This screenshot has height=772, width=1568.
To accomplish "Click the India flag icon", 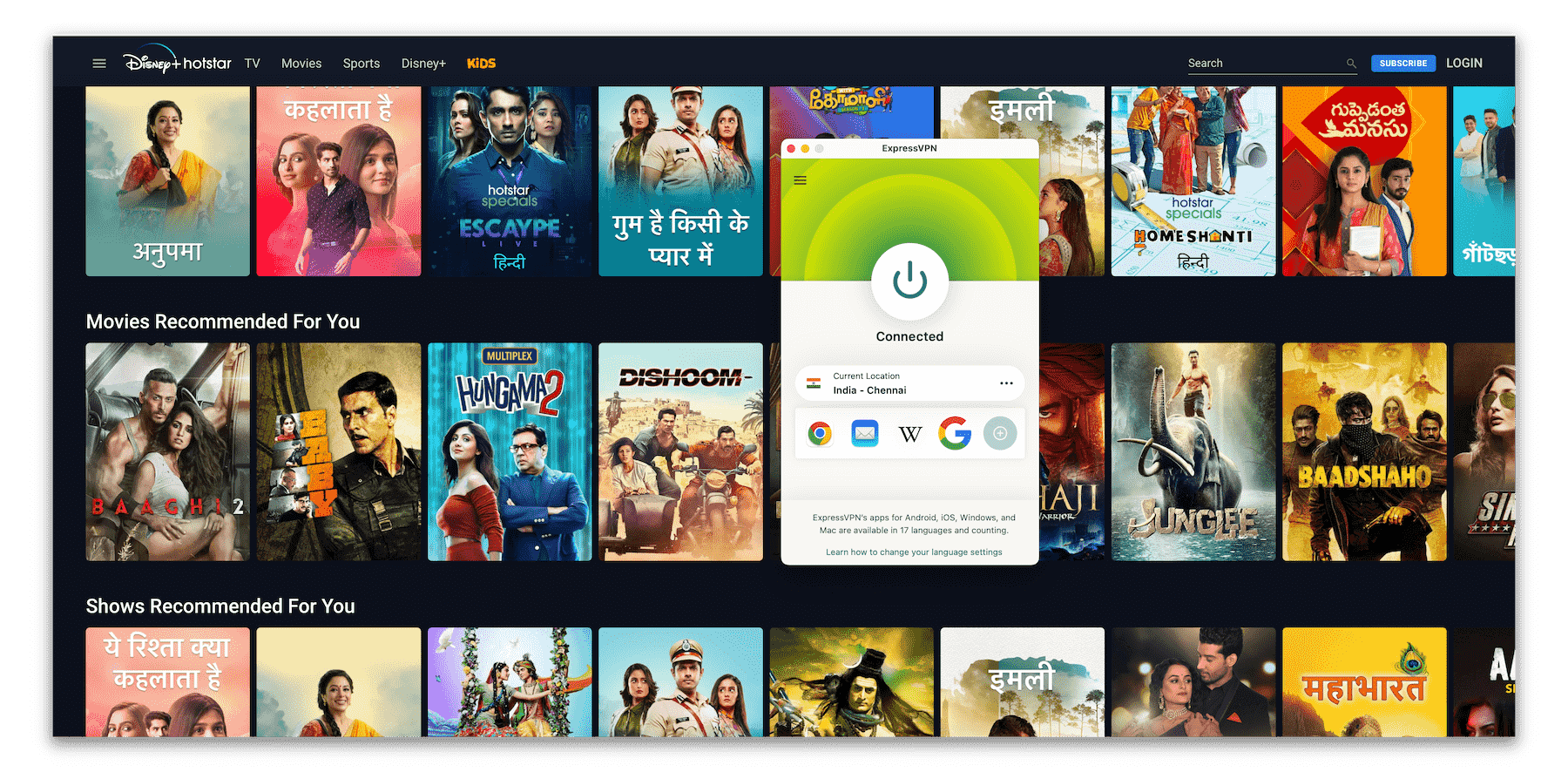I will pyautogui.click(x=814, y=383).
